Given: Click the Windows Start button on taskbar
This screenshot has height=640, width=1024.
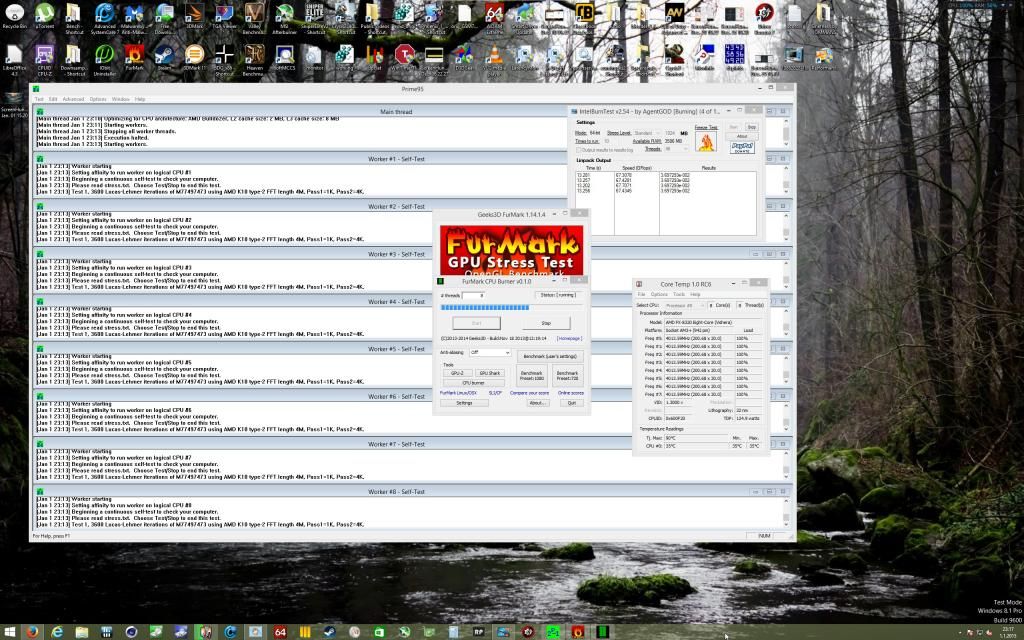Looking at the screenshot, I should 10,632.
